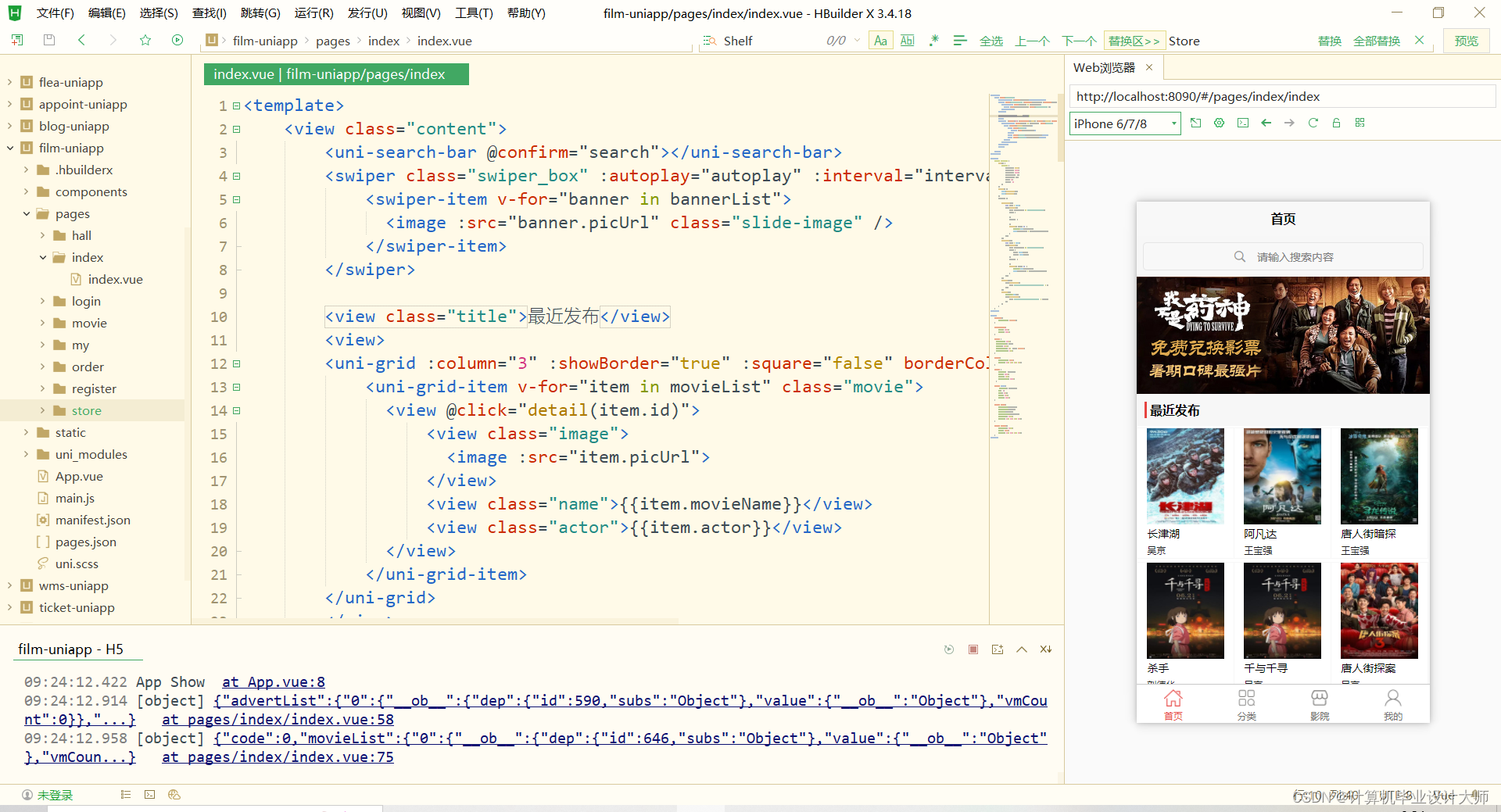The image size is (1501, 812).
Task: Save file using the floppy disk icon
Action: click(x=49, y=40)
